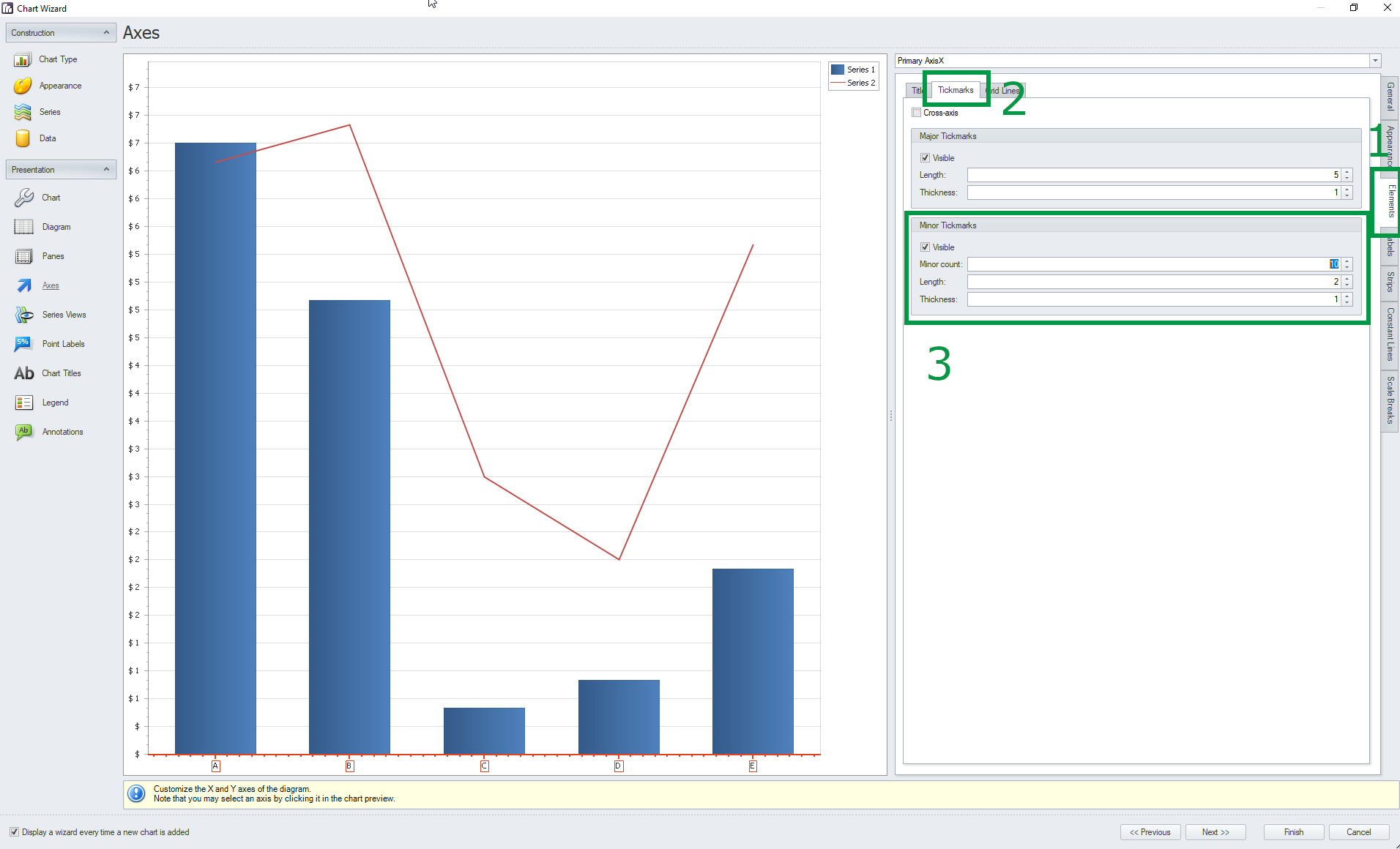Open the Primary AxisX dropdown
This screenshot has width=1400, height=849.
pyautogui.click(x=1376, y=61)
